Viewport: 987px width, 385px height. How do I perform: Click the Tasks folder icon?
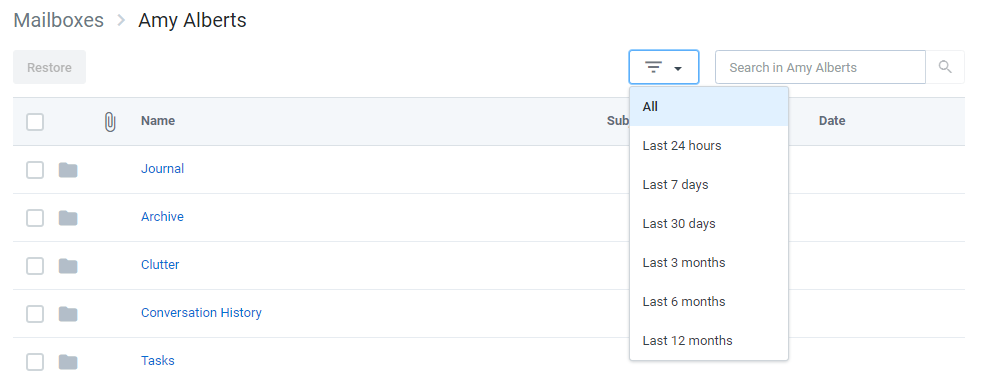pos(68,362)
